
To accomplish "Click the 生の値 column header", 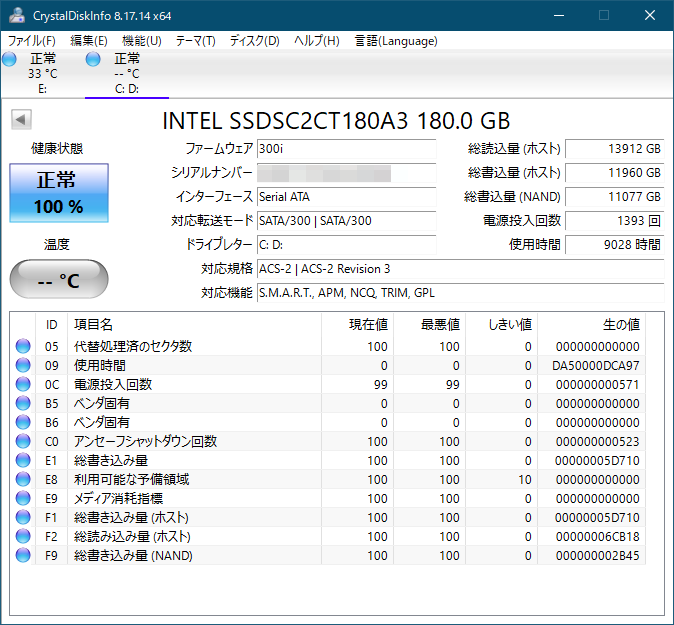I will pos(591,325).
